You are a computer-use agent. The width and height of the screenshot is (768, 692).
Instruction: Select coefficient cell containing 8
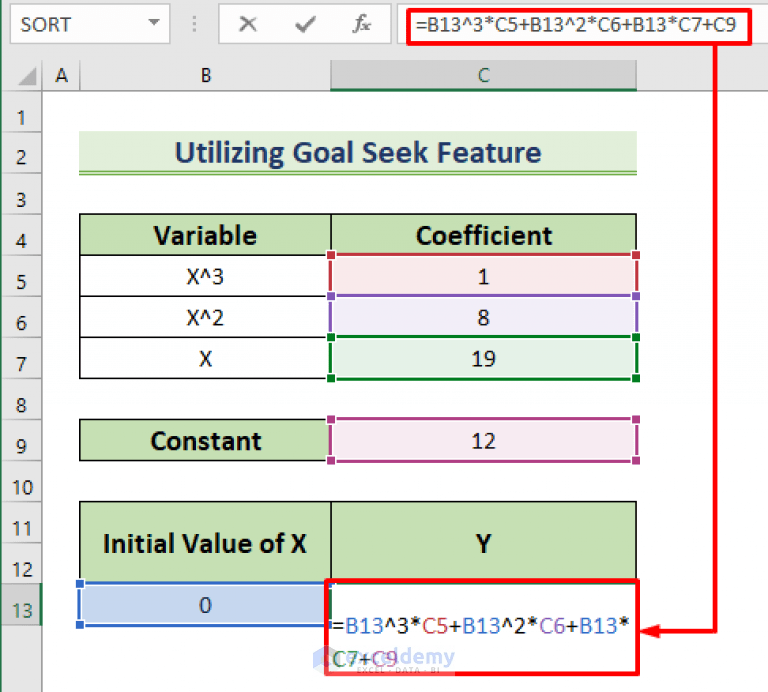pyautogui.click(x=483, y=317)
